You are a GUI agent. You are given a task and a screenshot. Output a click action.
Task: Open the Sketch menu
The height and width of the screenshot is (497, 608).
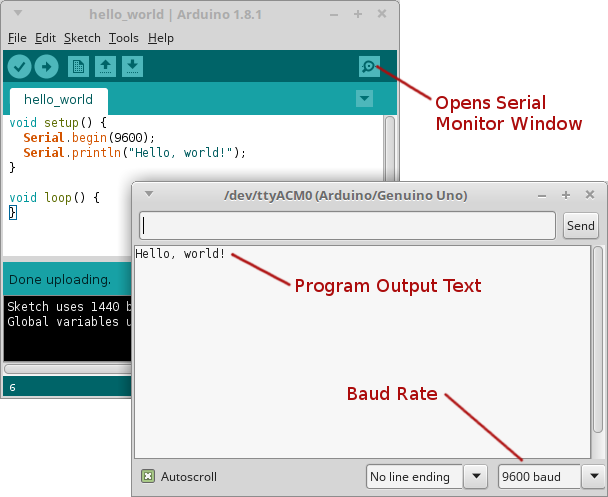pyautogui.click(x=82, y=38)
